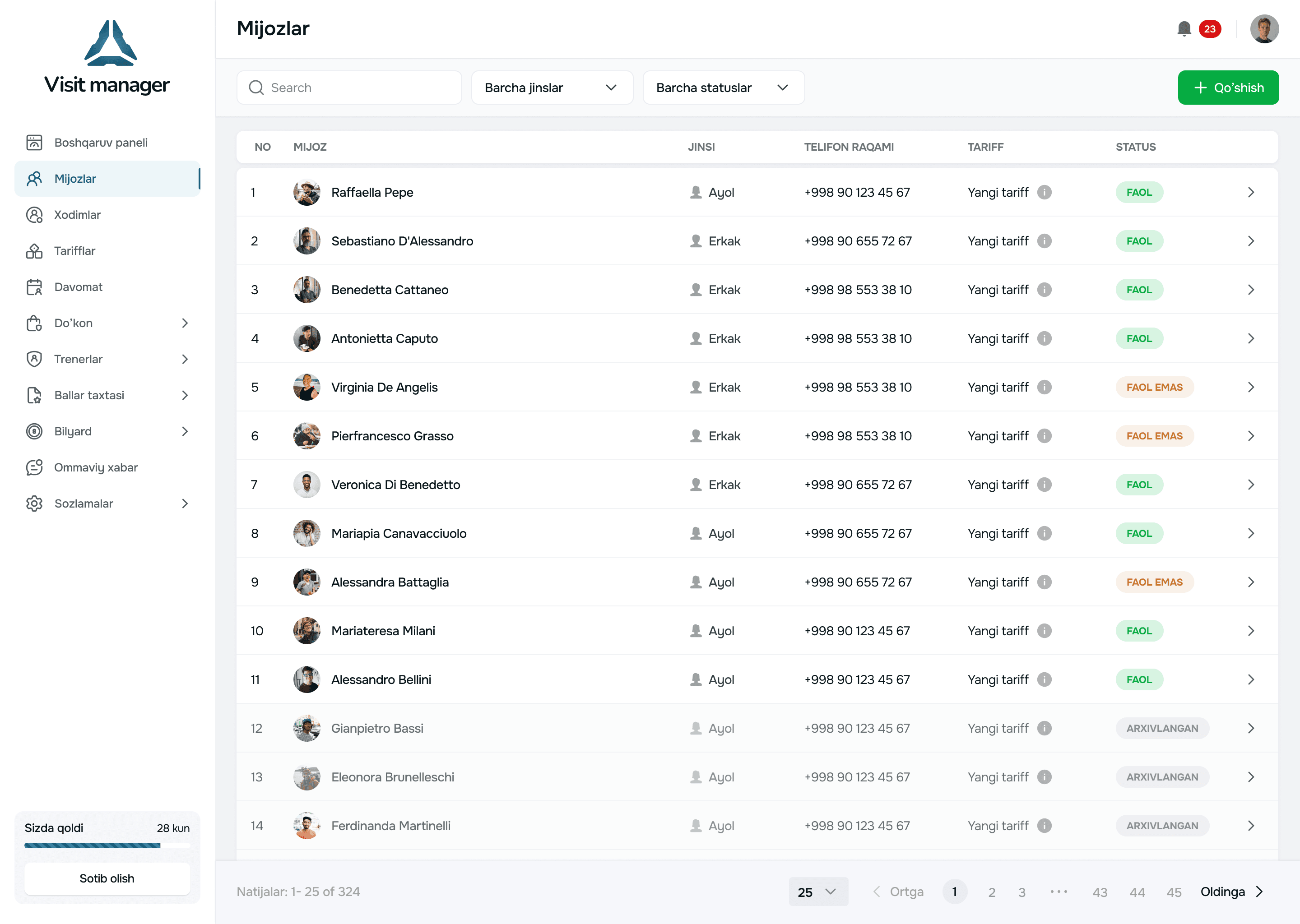Click the Qo'shish add button

click(1228, 88)
